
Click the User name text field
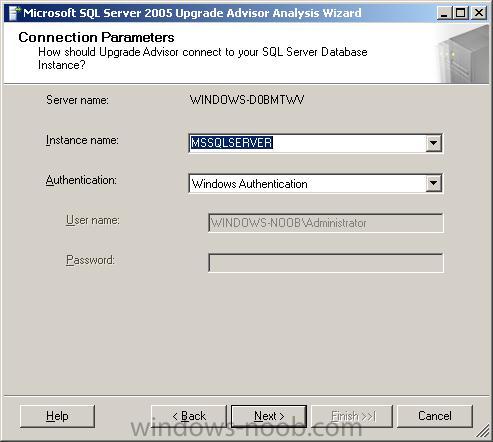(326, 223)
